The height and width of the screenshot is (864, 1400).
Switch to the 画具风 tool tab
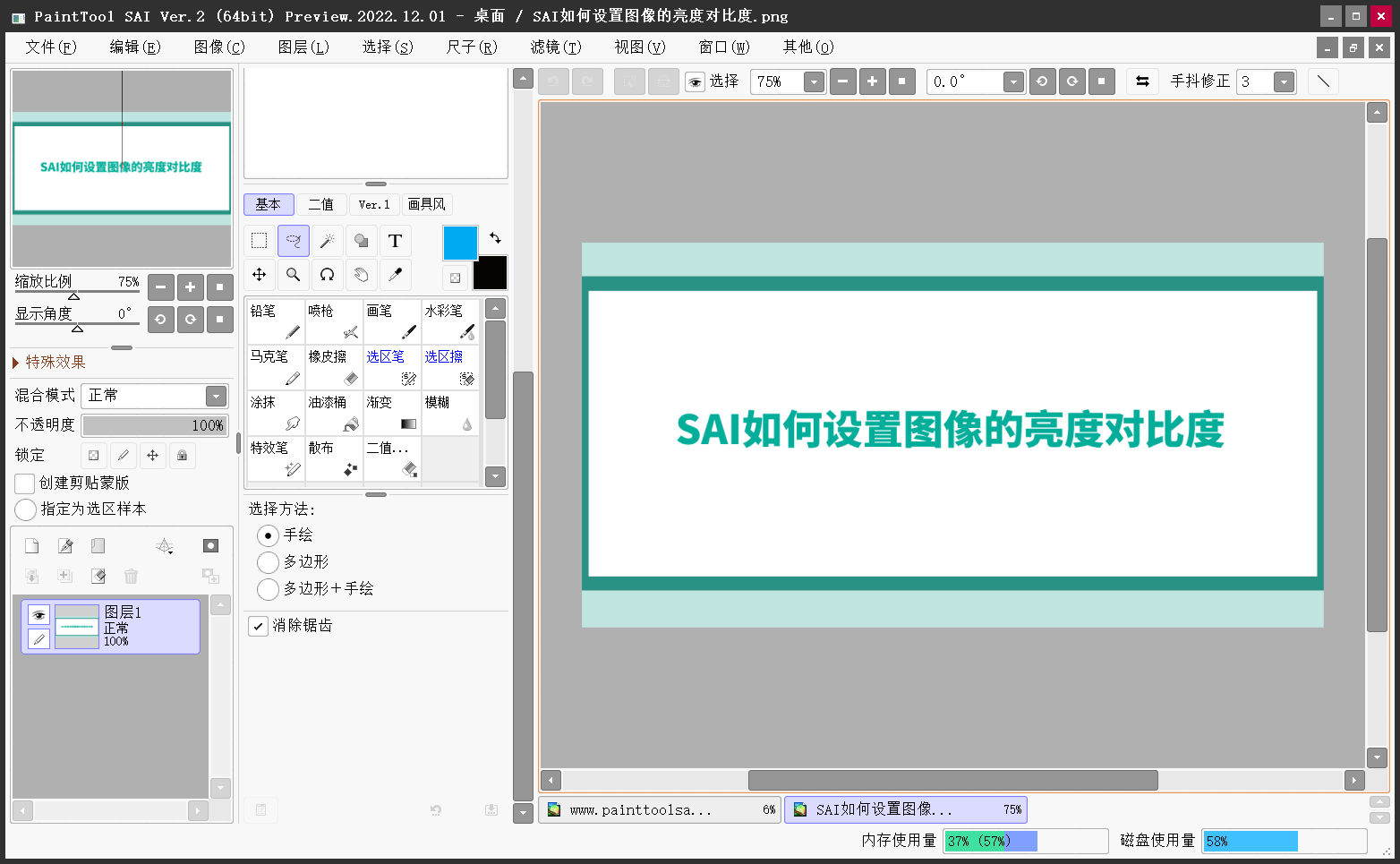pyautogui.click(x=427, y=205)
